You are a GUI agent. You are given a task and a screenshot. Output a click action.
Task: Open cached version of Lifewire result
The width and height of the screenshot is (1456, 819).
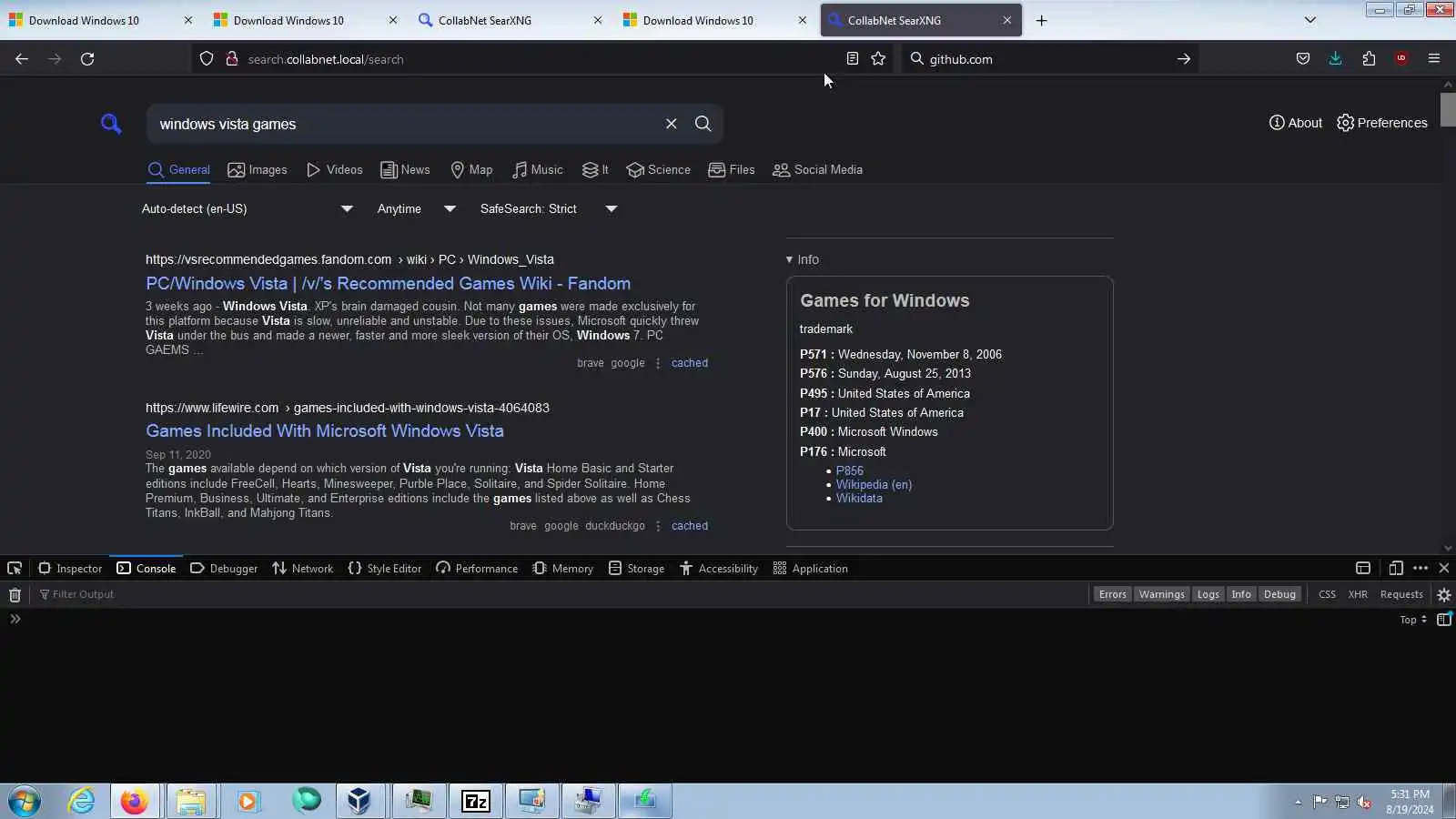[690, 526]
